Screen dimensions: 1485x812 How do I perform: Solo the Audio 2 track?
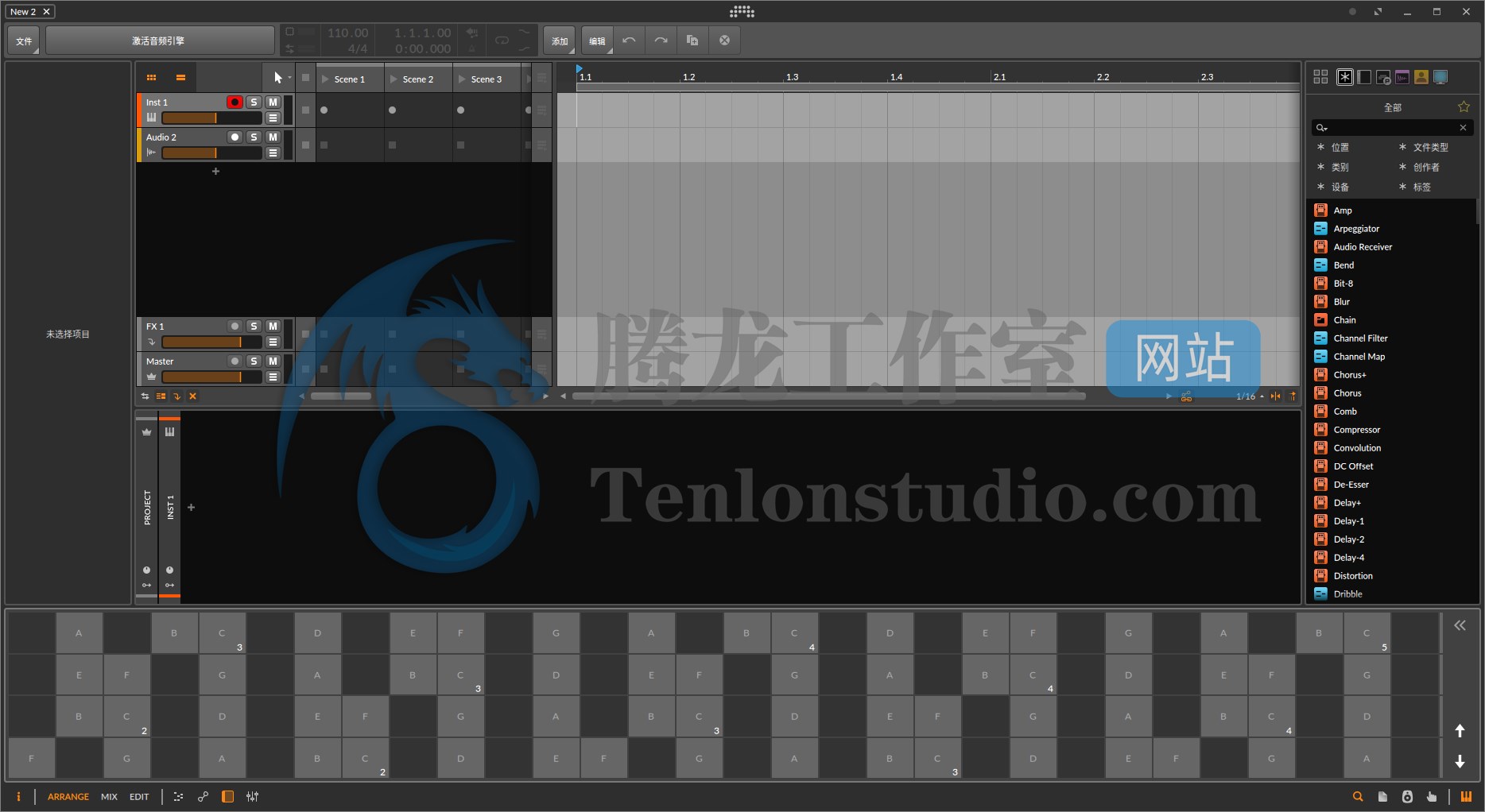(x=254, y=137)
